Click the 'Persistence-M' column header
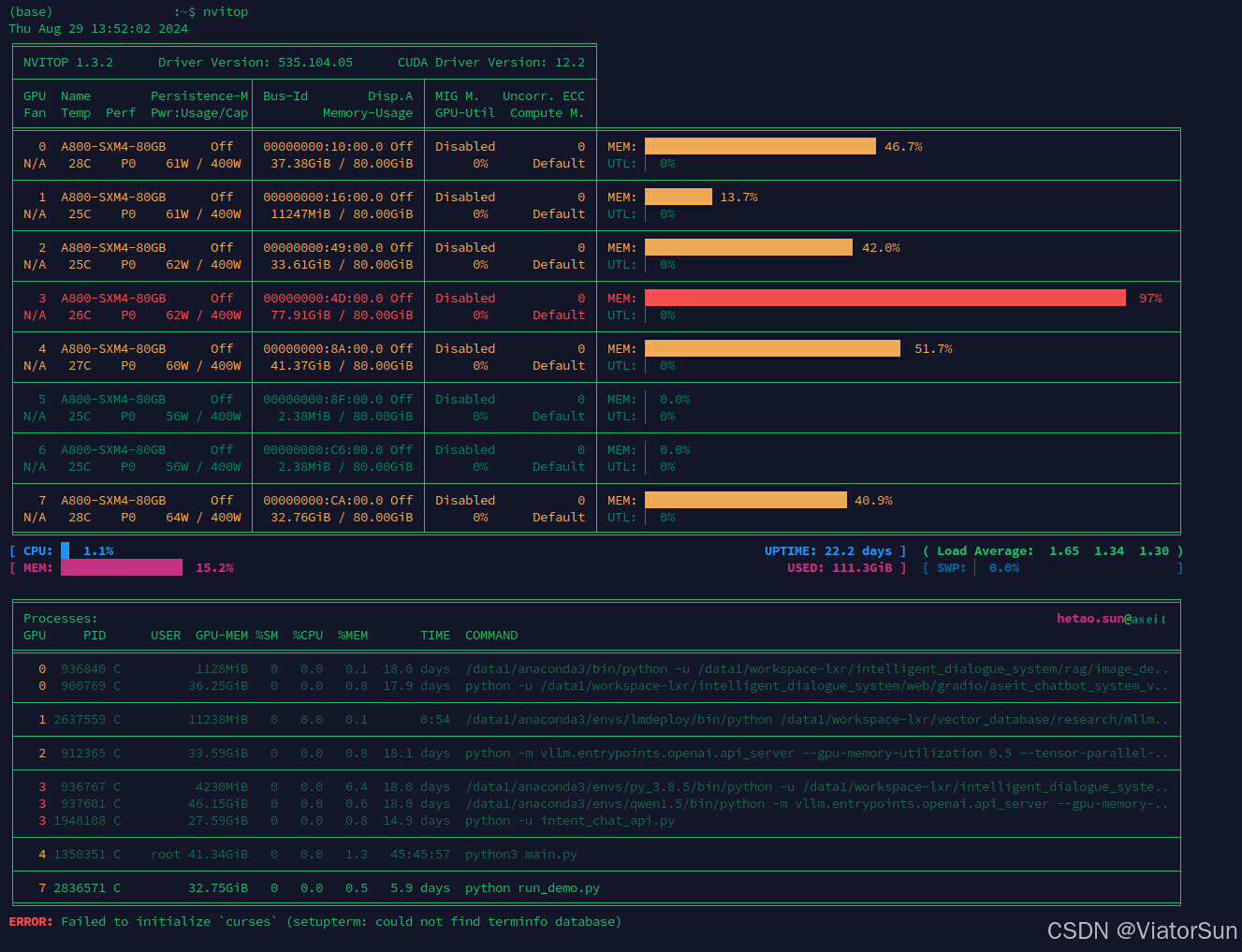This screenshot has height=952, width=1242. pos(199,96)
